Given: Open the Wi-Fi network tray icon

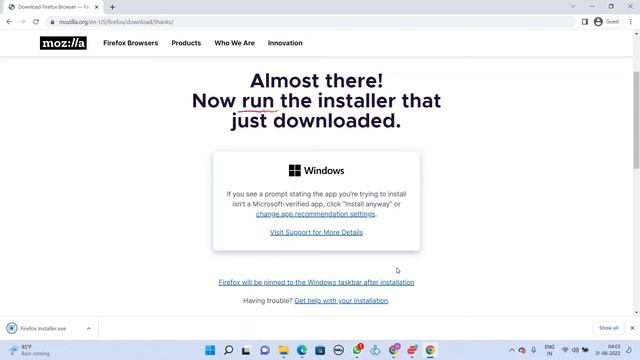Looking at the screenshot, I should tap(565, 350).
